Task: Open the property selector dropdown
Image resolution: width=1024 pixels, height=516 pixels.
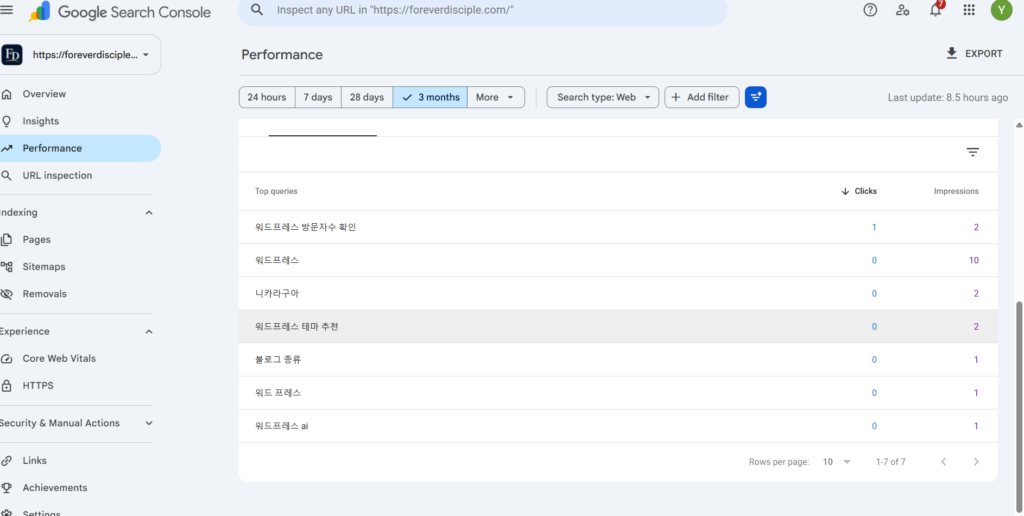Action: 80,55
